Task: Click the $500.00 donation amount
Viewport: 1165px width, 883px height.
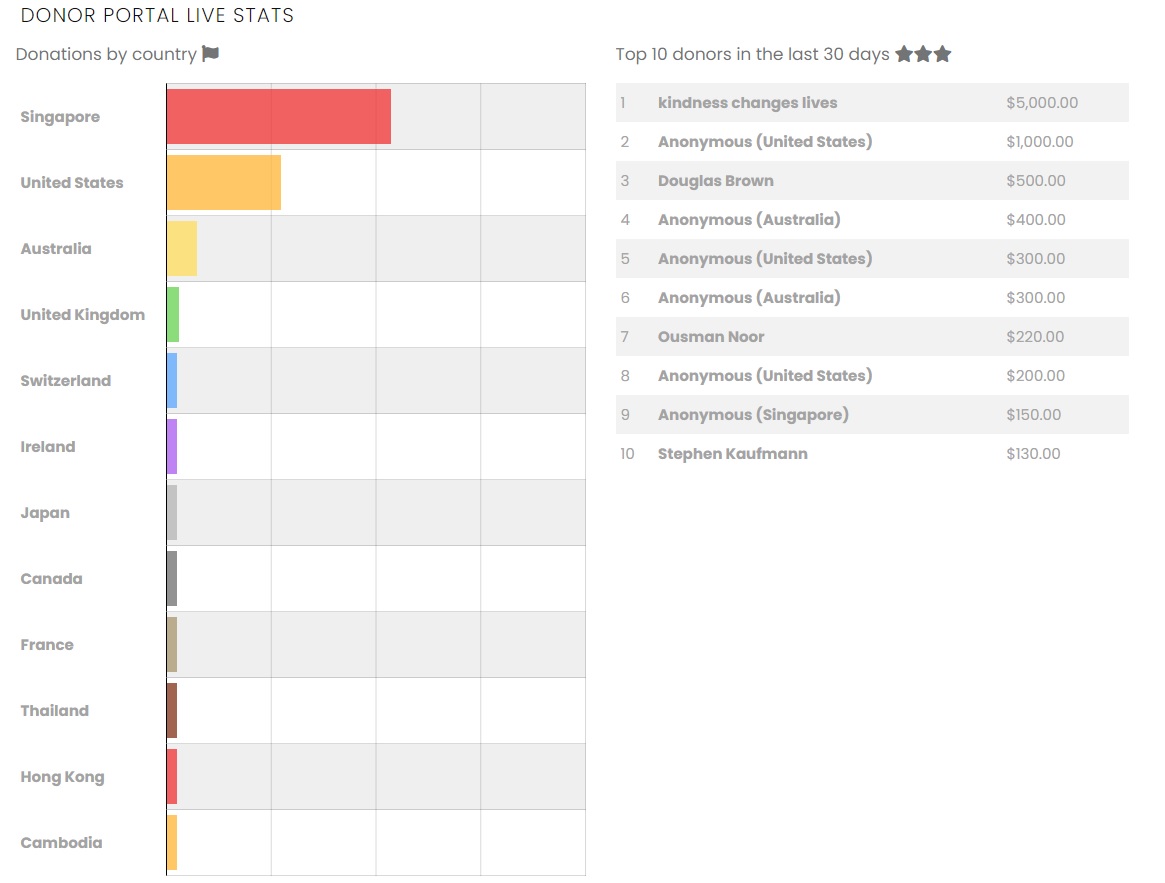Action: (x=1036, y=181)
